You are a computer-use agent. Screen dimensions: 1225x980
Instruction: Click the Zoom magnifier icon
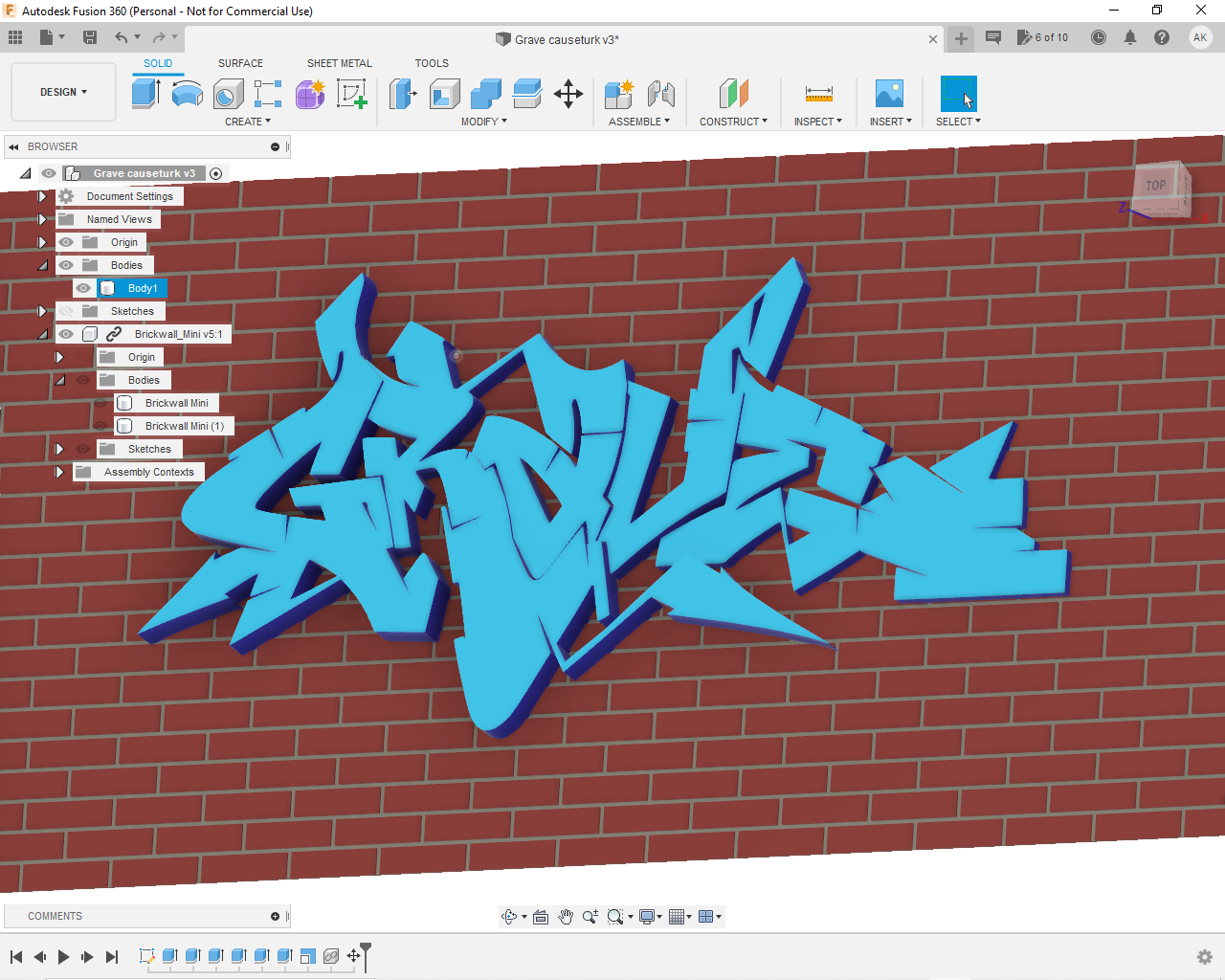[x=590, y=917]
